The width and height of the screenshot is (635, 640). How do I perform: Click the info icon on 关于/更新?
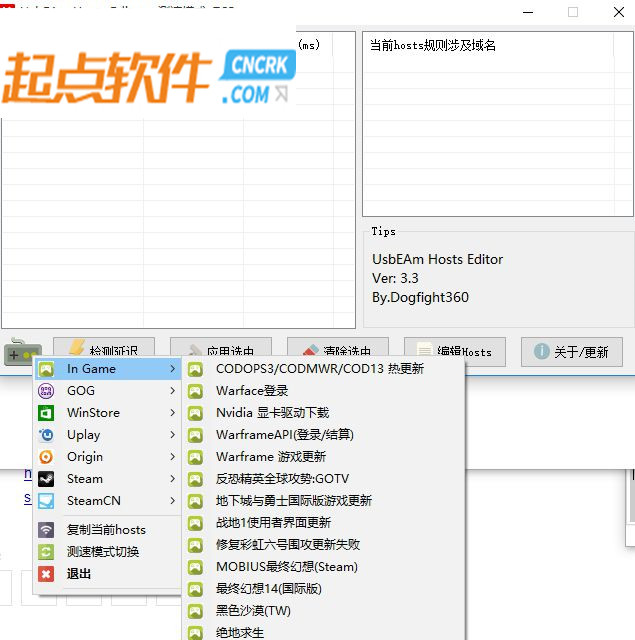542,351
